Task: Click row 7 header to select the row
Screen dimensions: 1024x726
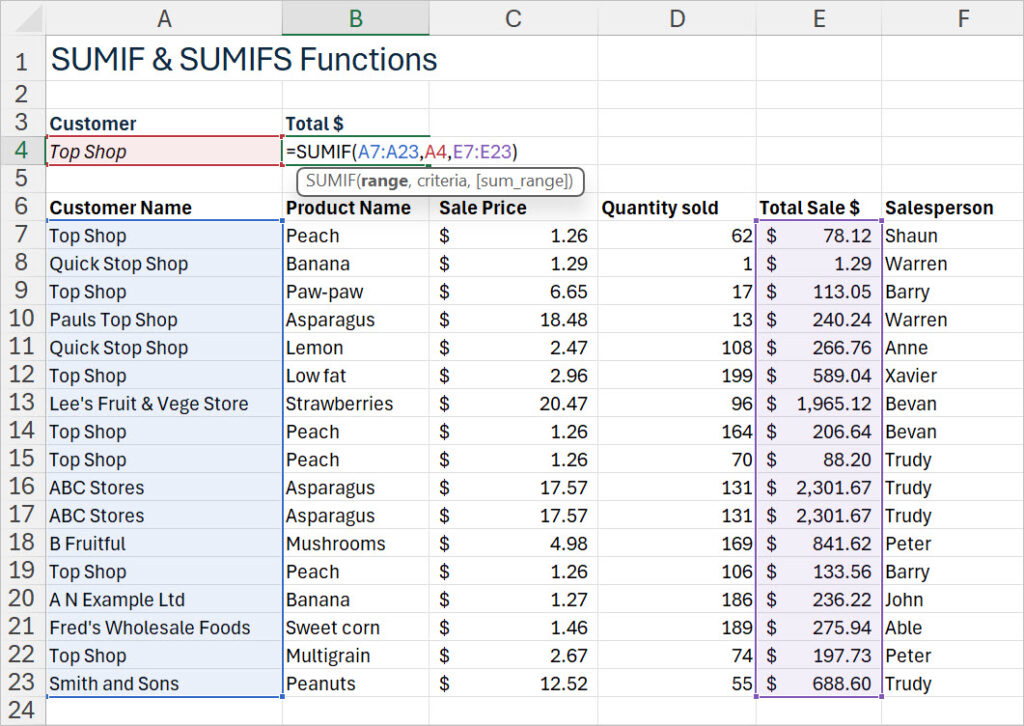Action: pos(22,235)
